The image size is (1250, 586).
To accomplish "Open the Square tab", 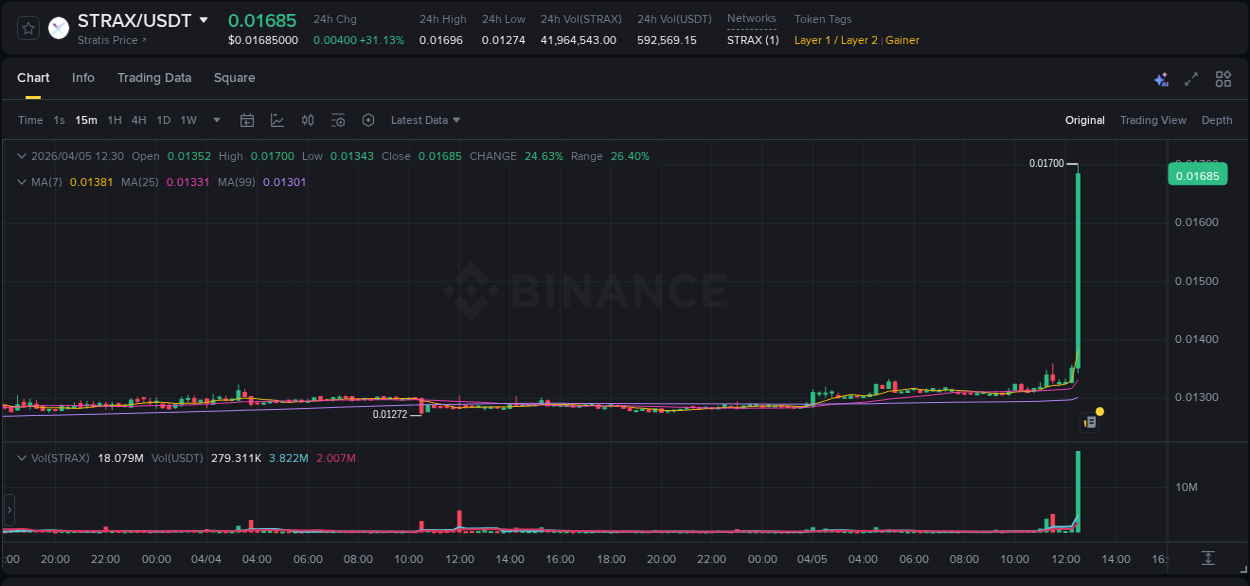I will pyautogui.click(x=234, y=77).
